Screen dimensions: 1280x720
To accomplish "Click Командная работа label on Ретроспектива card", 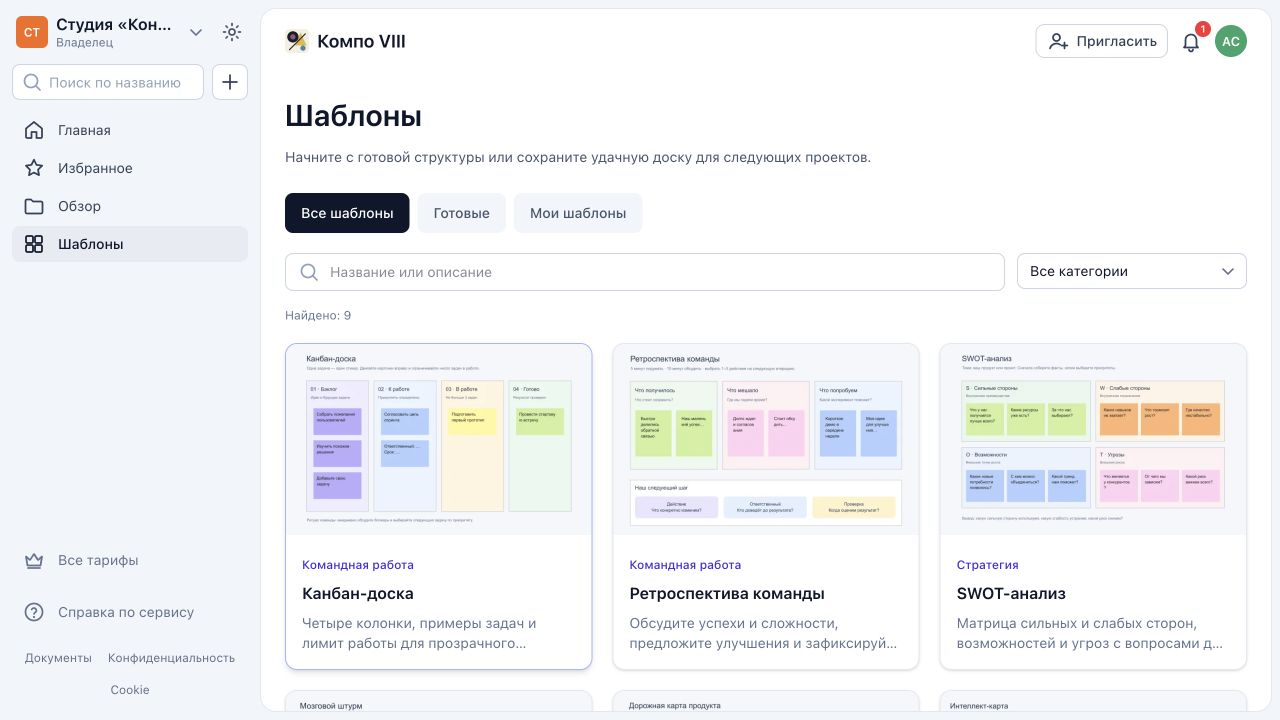I will (x=685, y=565).
